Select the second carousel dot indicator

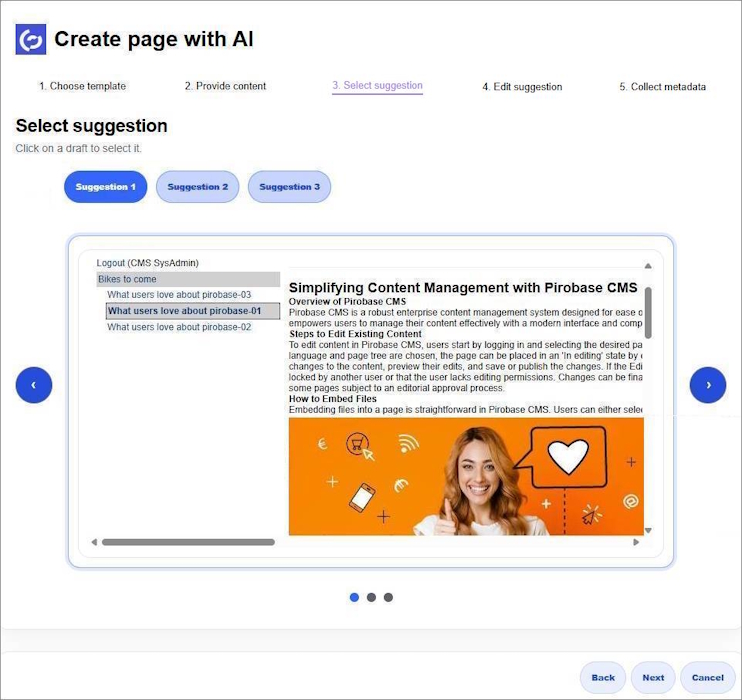click(371, 598)
